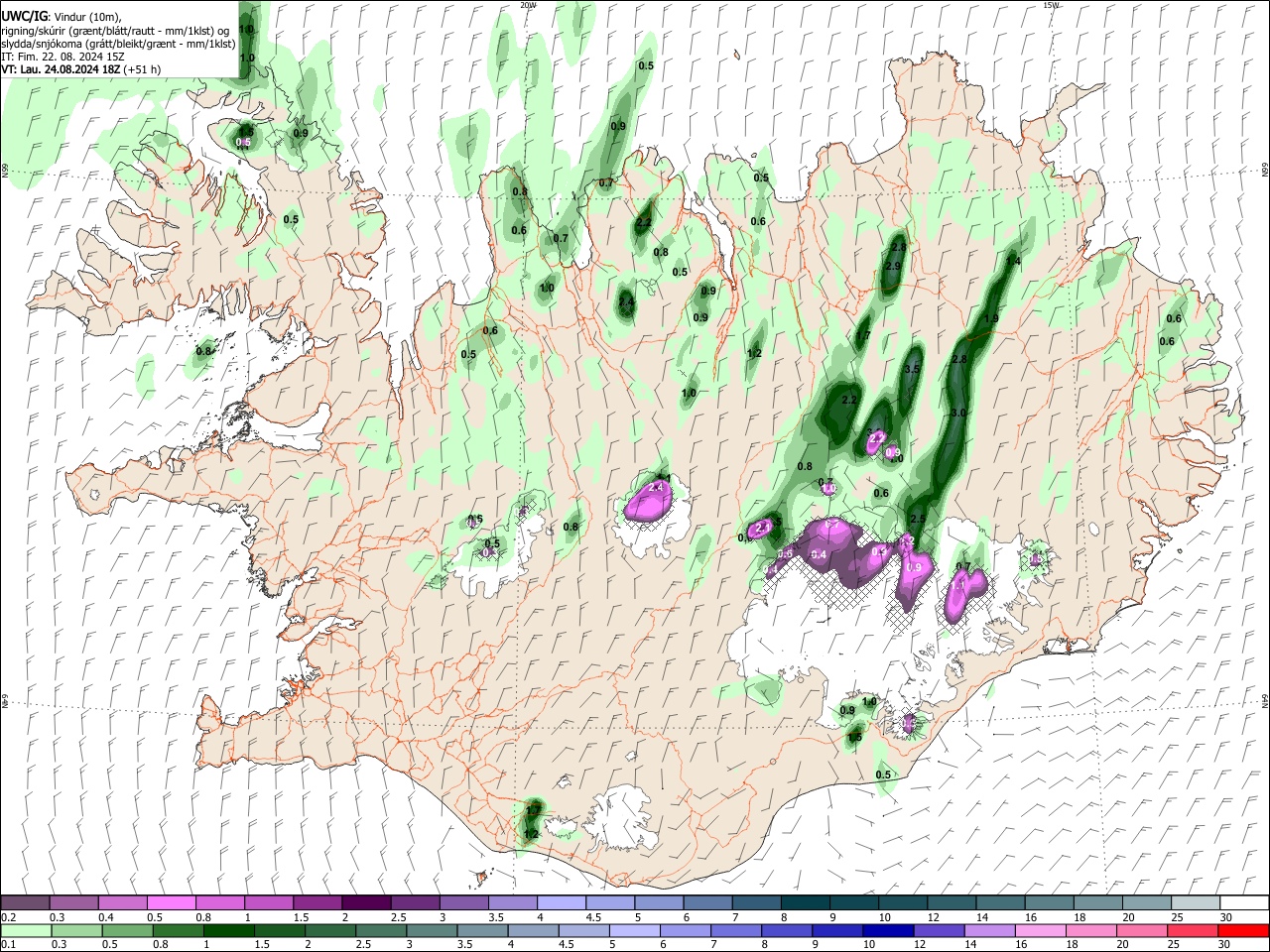Click the 'slydda/snjókoma' legend description line
This screenshot has height=952, width=1270.
(118, 44)
